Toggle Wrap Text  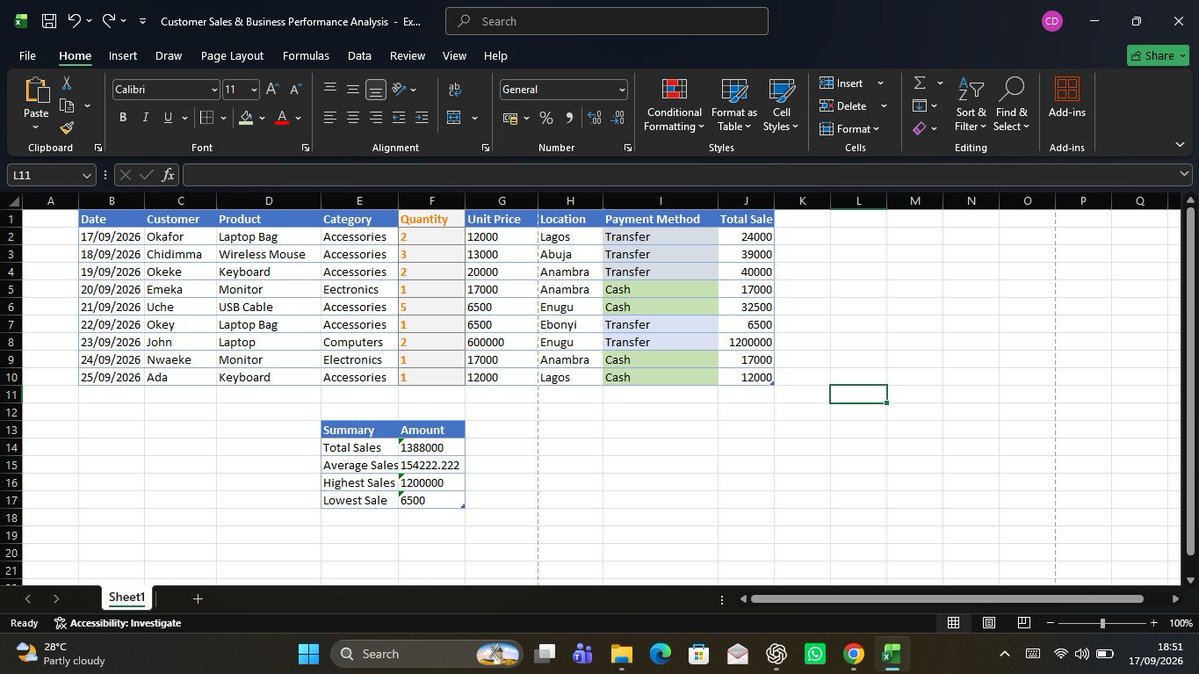454,90
